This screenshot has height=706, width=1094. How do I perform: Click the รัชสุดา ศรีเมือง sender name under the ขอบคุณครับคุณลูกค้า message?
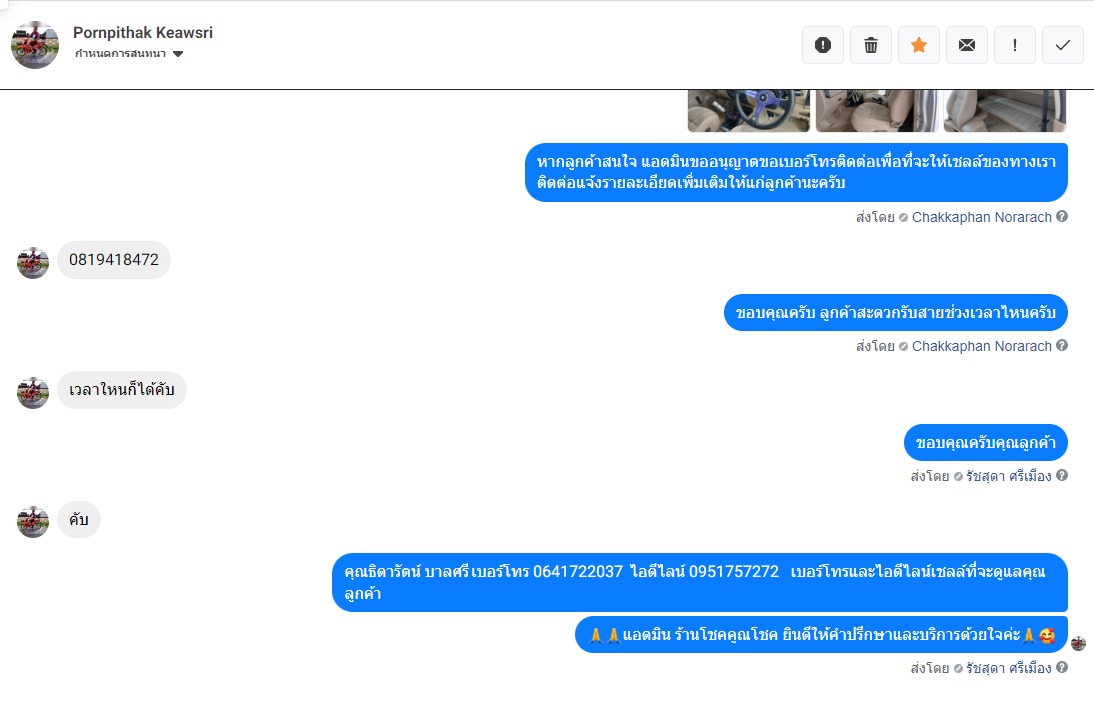click(x=1009, y=476)
